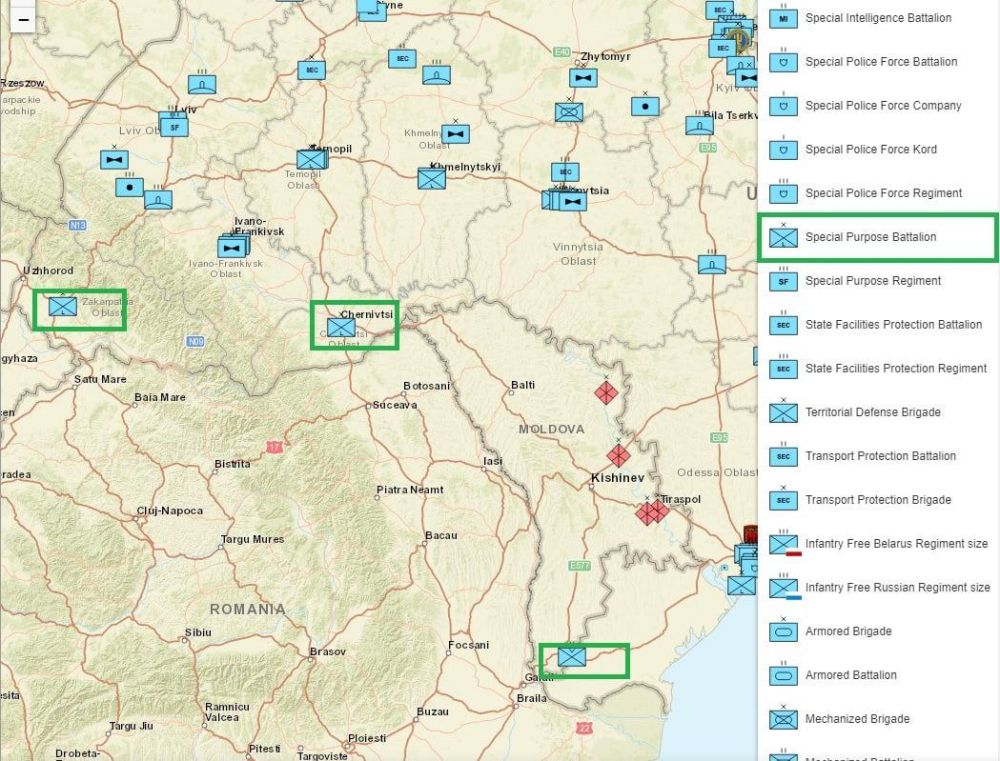
Task: Click the zoom out minus button
Action: (x=23, y=19)
